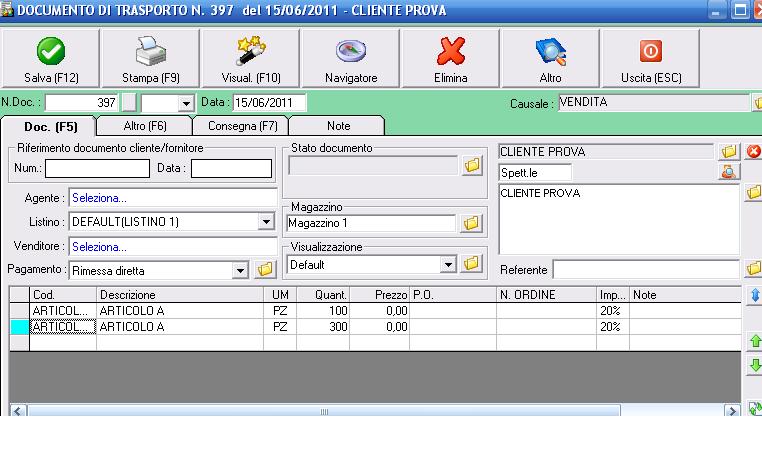Click the CLIENTE PROVA address text box
This screenshot has width=762, height=450.
619,219
